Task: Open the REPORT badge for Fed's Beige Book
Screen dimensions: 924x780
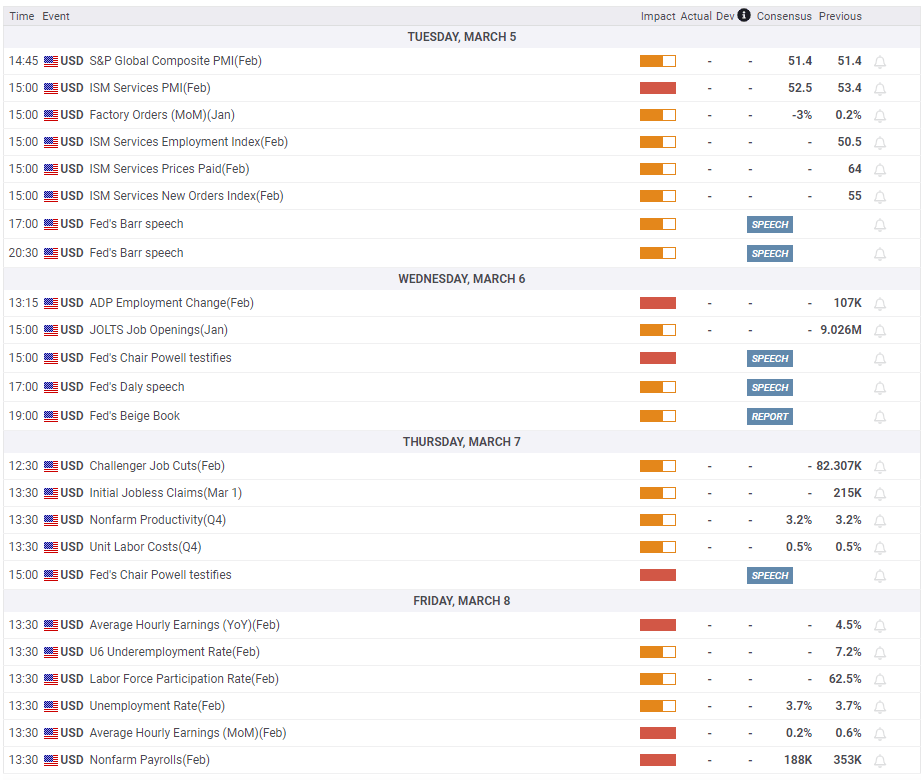Action: point(770,417)
